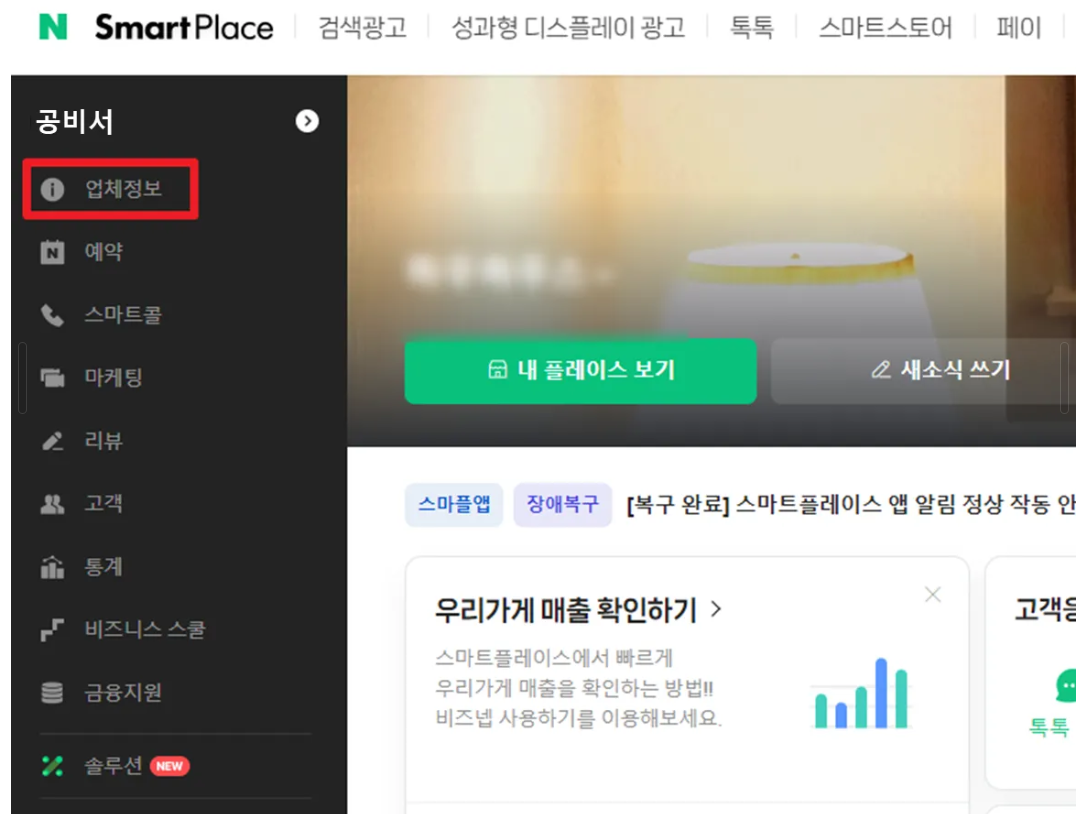
Task: Click the 통계 chart icon
Action: click(x=53, y=567)
